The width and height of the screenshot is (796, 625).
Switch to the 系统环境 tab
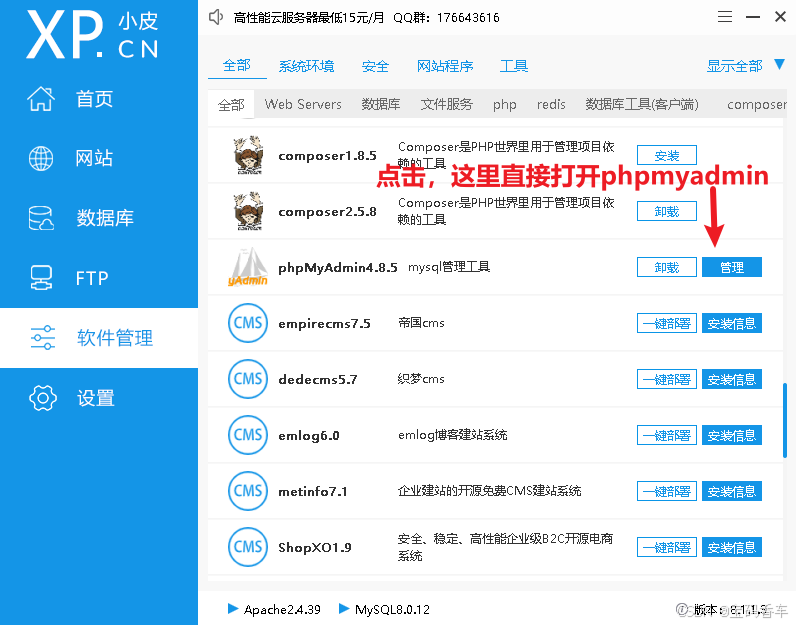coord(307,67)
